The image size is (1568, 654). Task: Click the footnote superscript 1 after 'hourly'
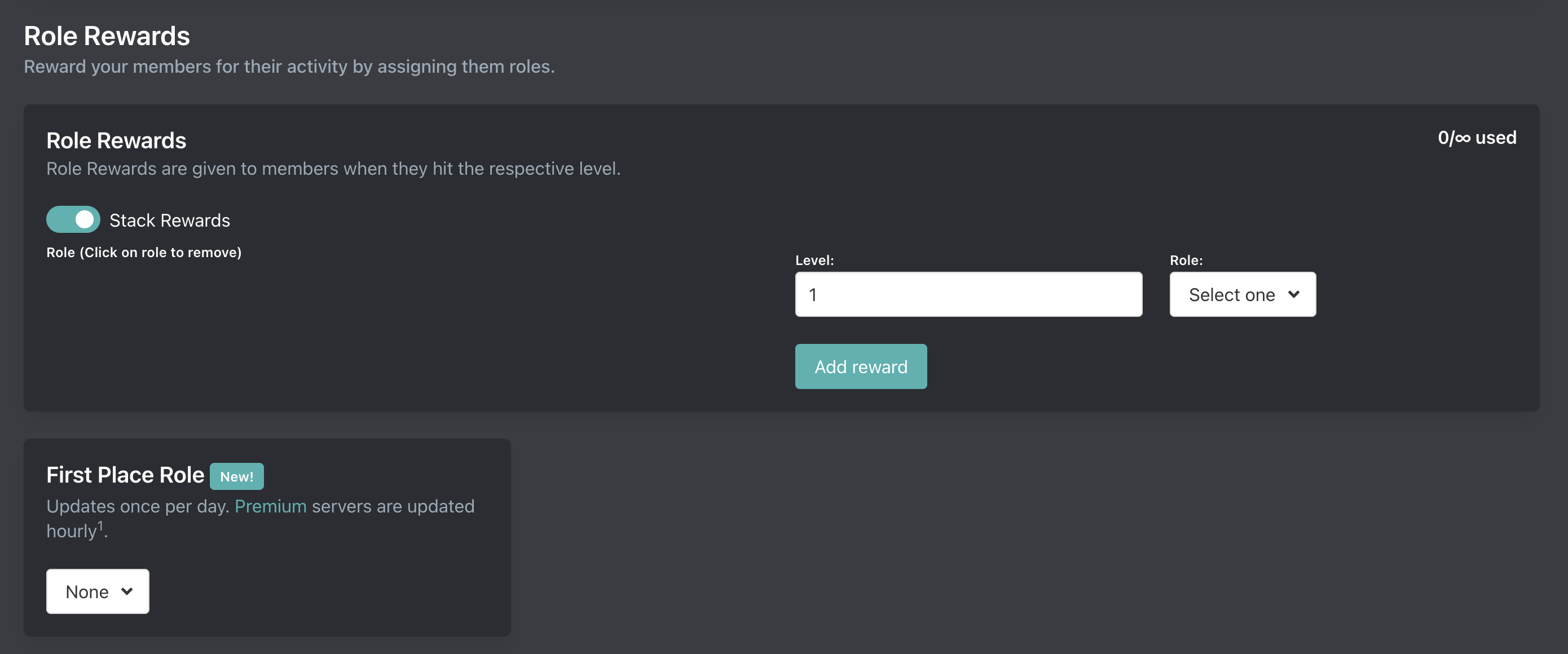point(100,525)
